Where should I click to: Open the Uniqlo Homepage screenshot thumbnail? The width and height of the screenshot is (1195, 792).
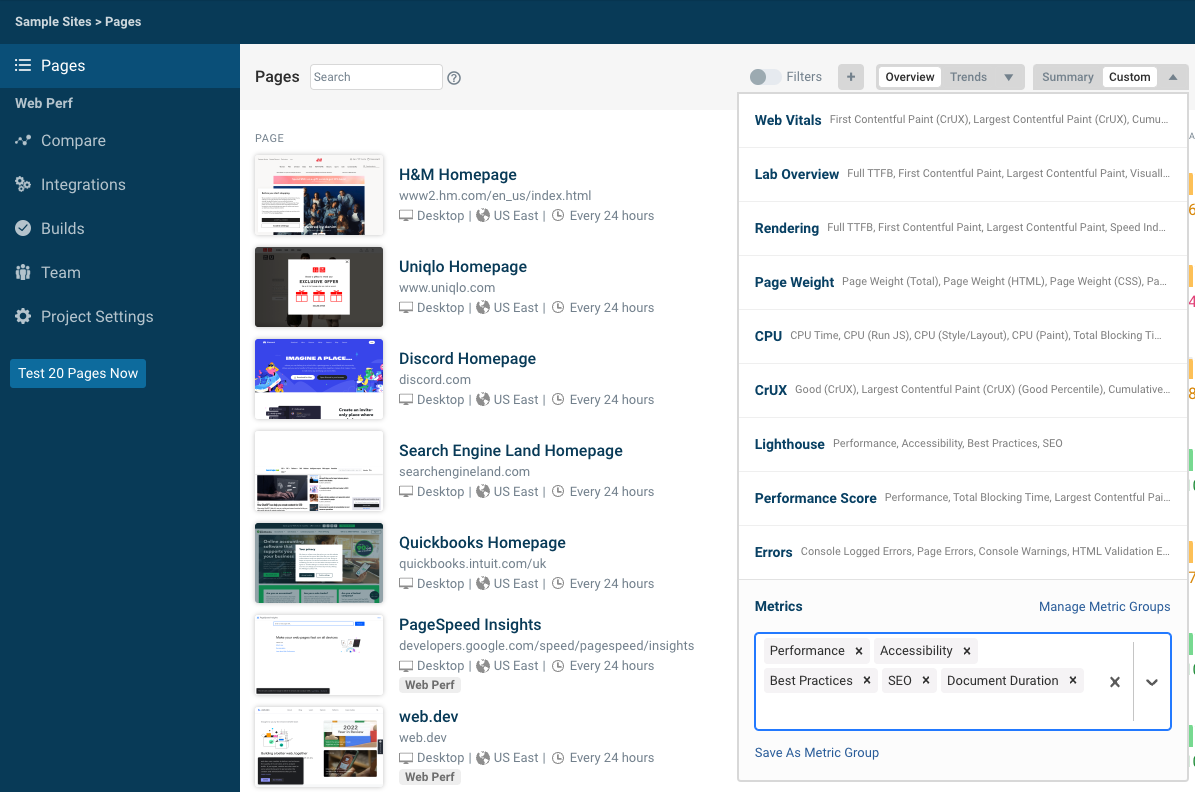click(x=319, y=287)
